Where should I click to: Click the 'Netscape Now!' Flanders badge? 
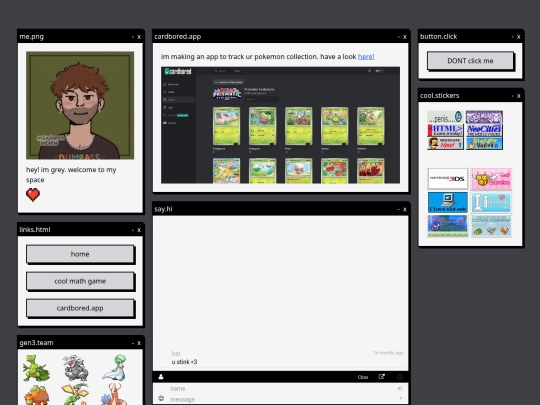point(445,143)
